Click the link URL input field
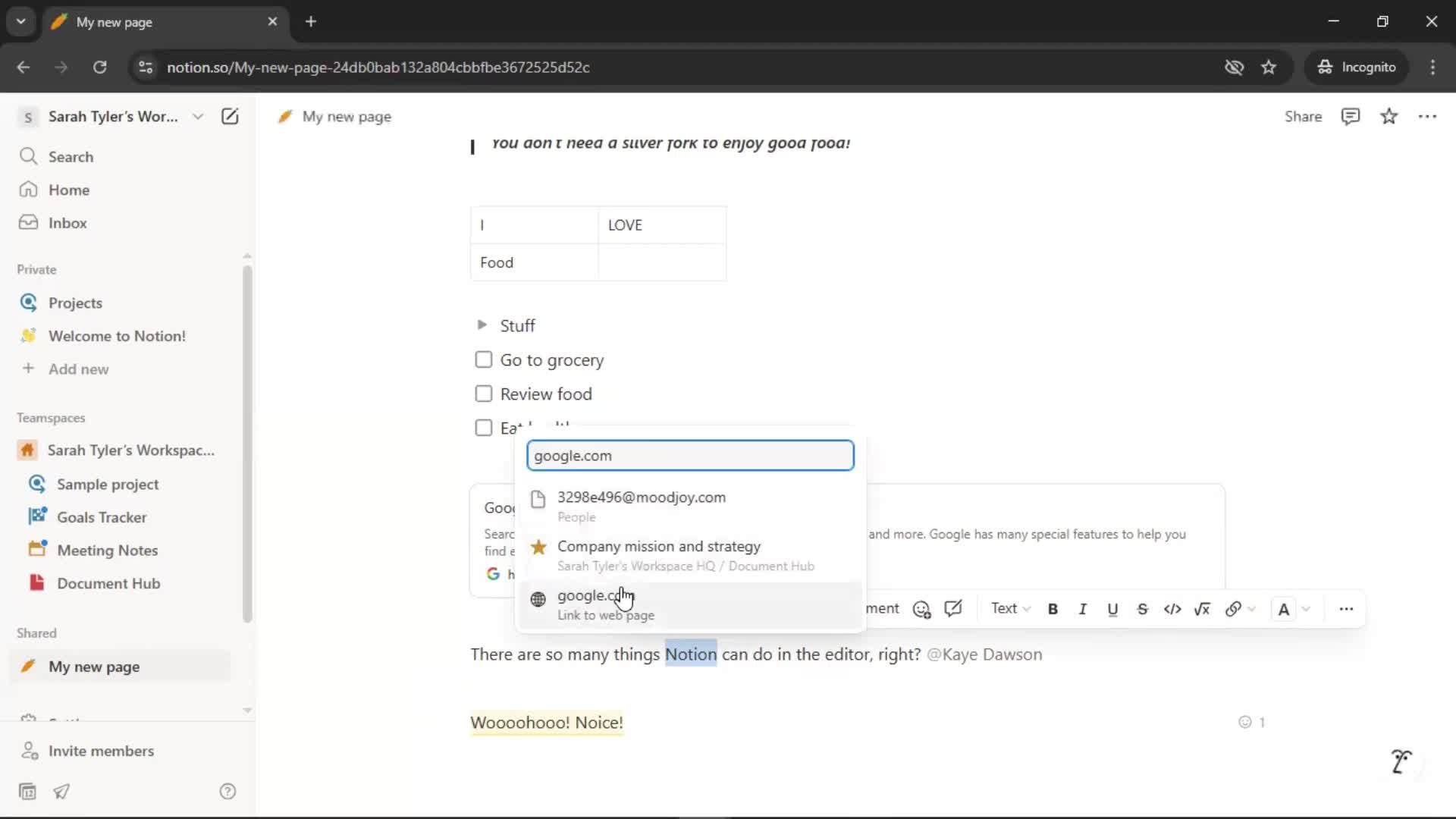This screenshot has height=819, width=1456. pos(690,456)
